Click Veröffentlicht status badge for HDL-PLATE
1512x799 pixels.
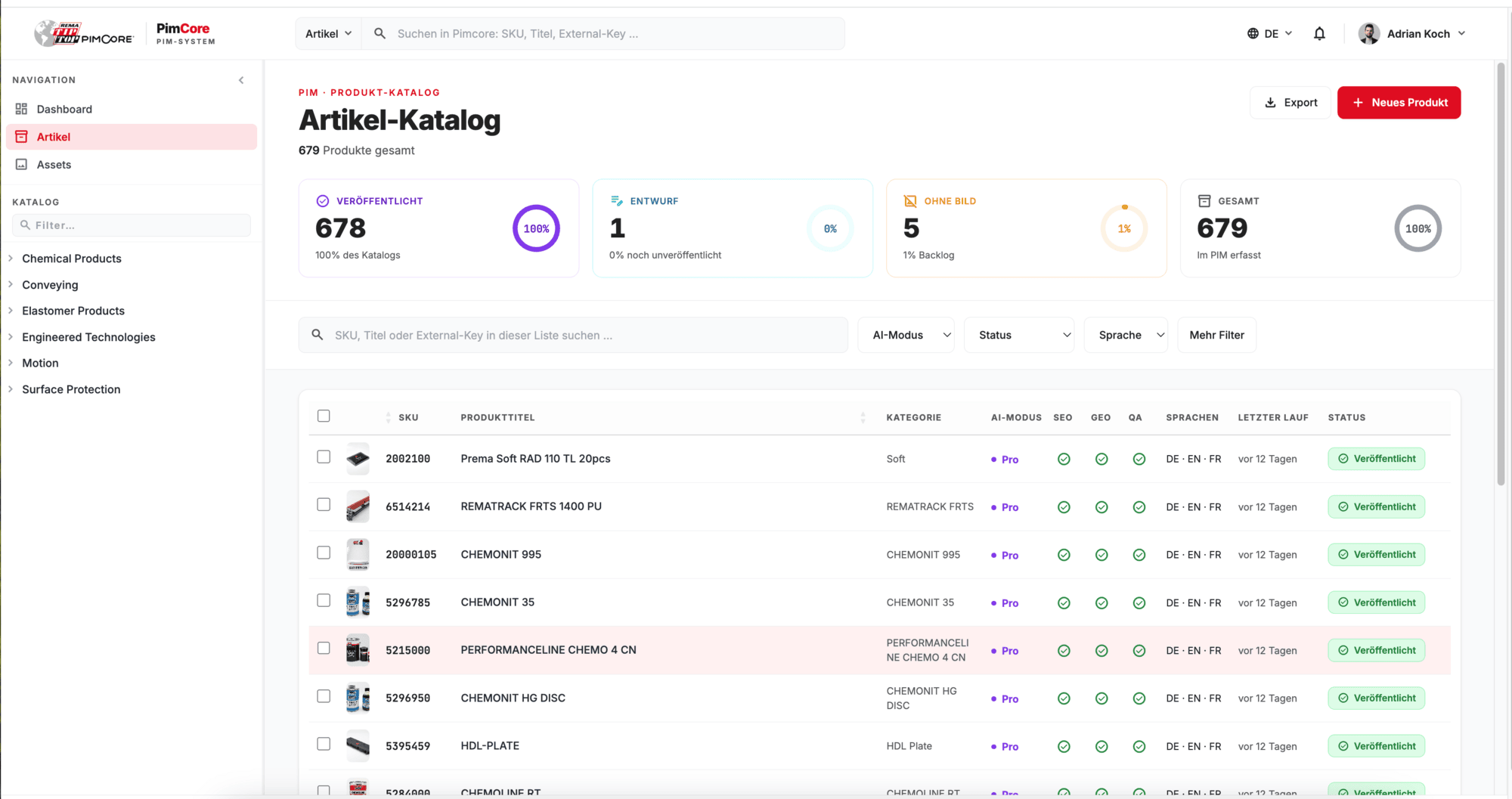coord(1377,746)
